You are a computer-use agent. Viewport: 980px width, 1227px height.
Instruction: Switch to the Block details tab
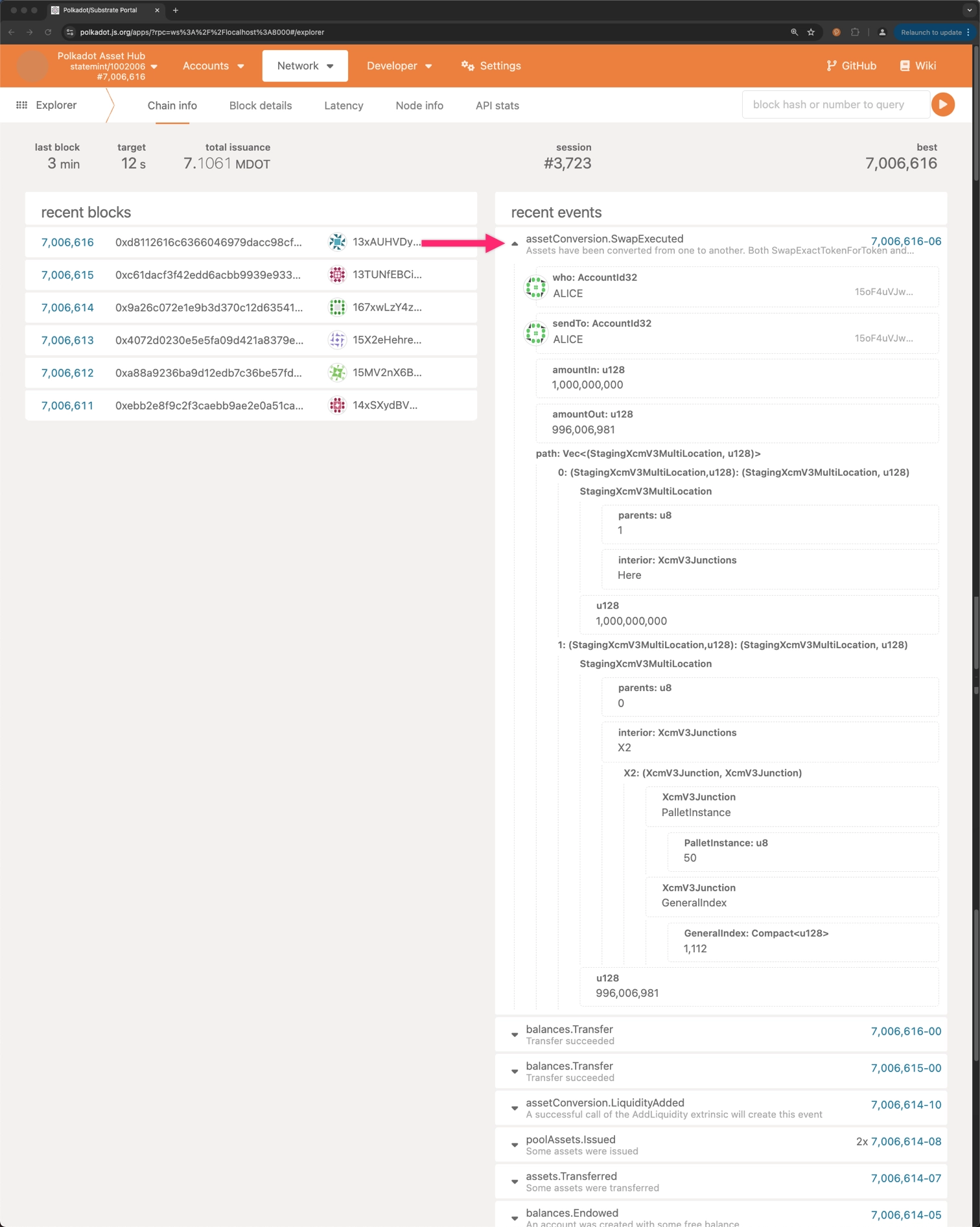click(260, 106)
